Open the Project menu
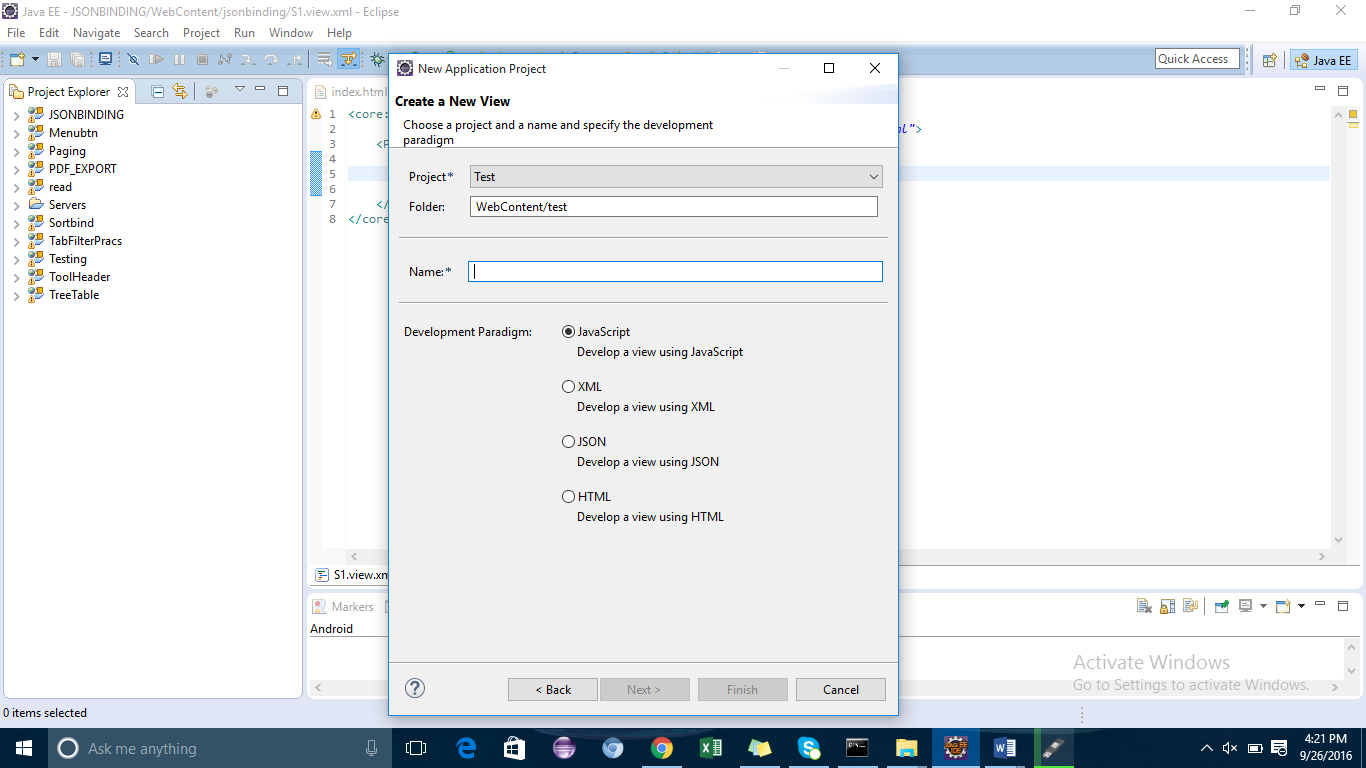This screenshot has width=1366, height=768. [201, 33]
